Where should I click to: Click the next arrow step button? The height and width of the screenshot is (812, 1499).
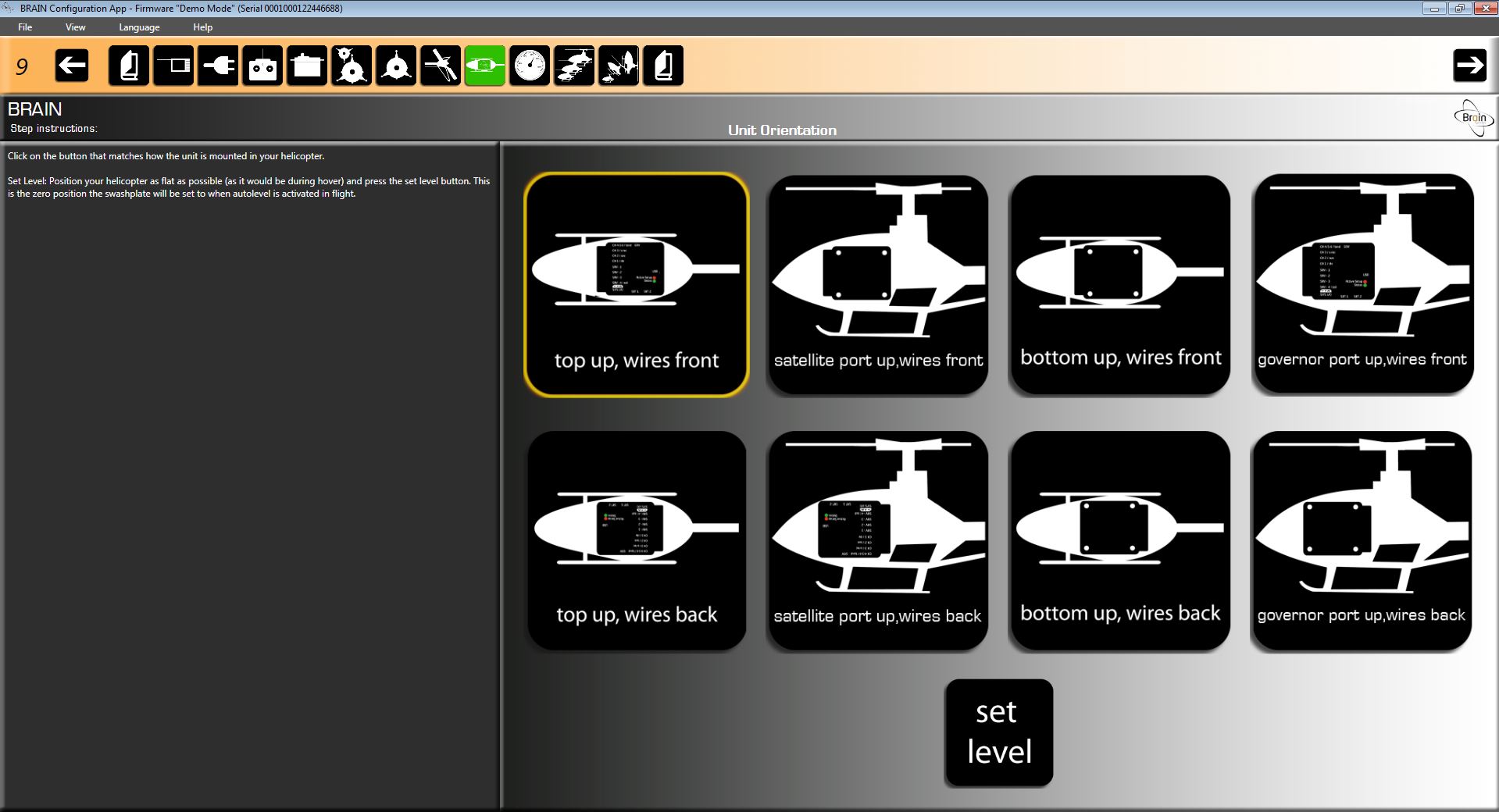click(1469, 66)
